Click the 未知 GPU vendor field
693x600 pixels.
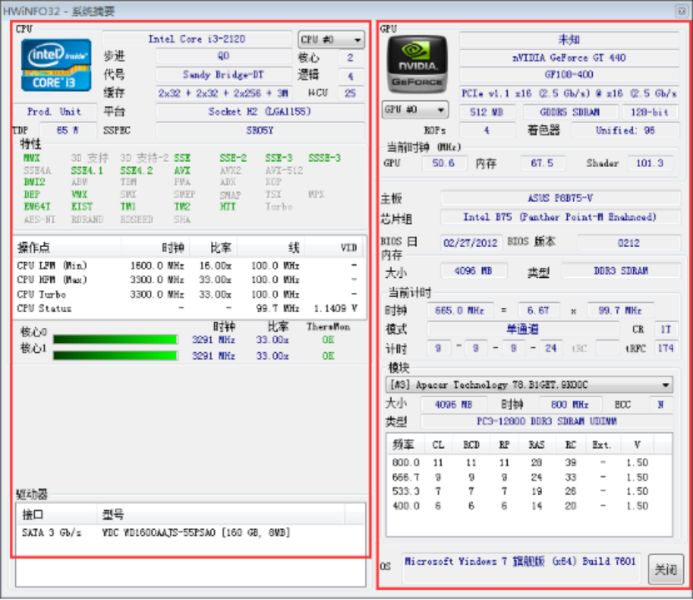point(569,40)
